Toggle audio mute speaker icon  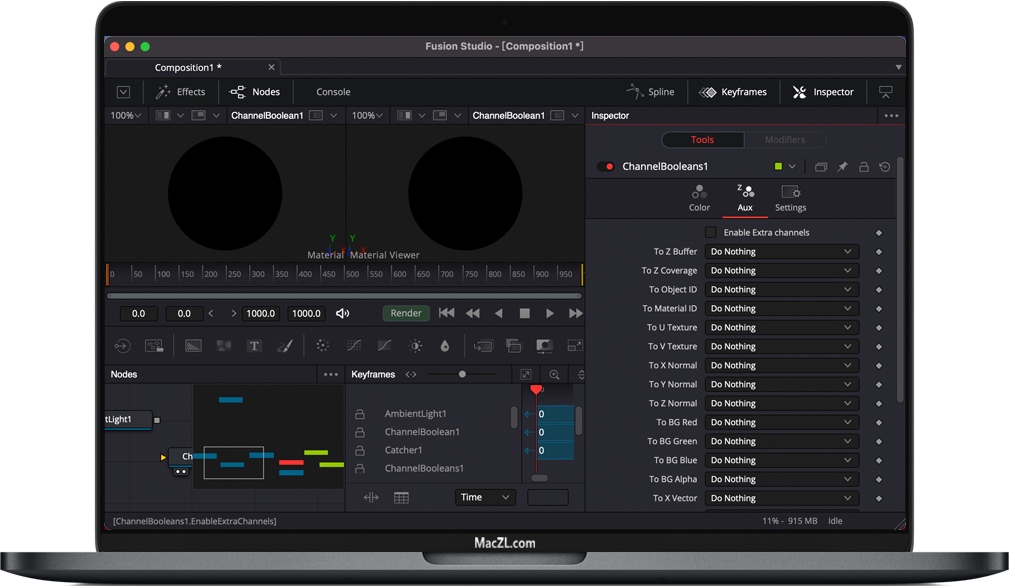coord(342,313)
